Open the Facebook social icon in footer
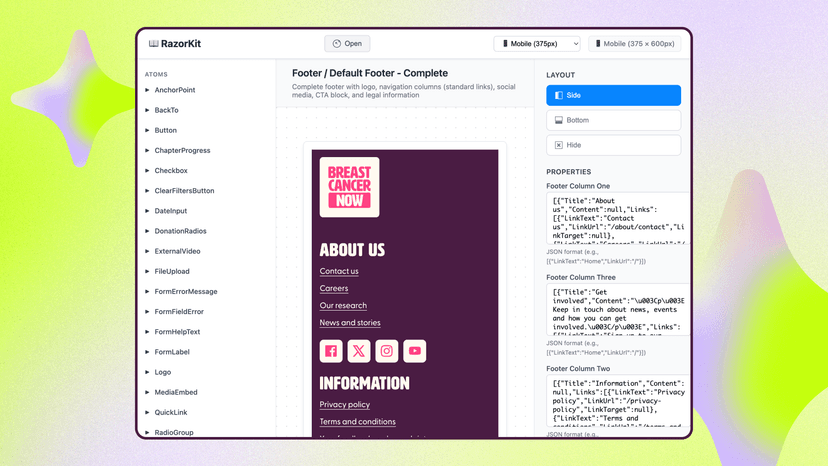Viewport: 828px width, 466px height. click(331, 351)
